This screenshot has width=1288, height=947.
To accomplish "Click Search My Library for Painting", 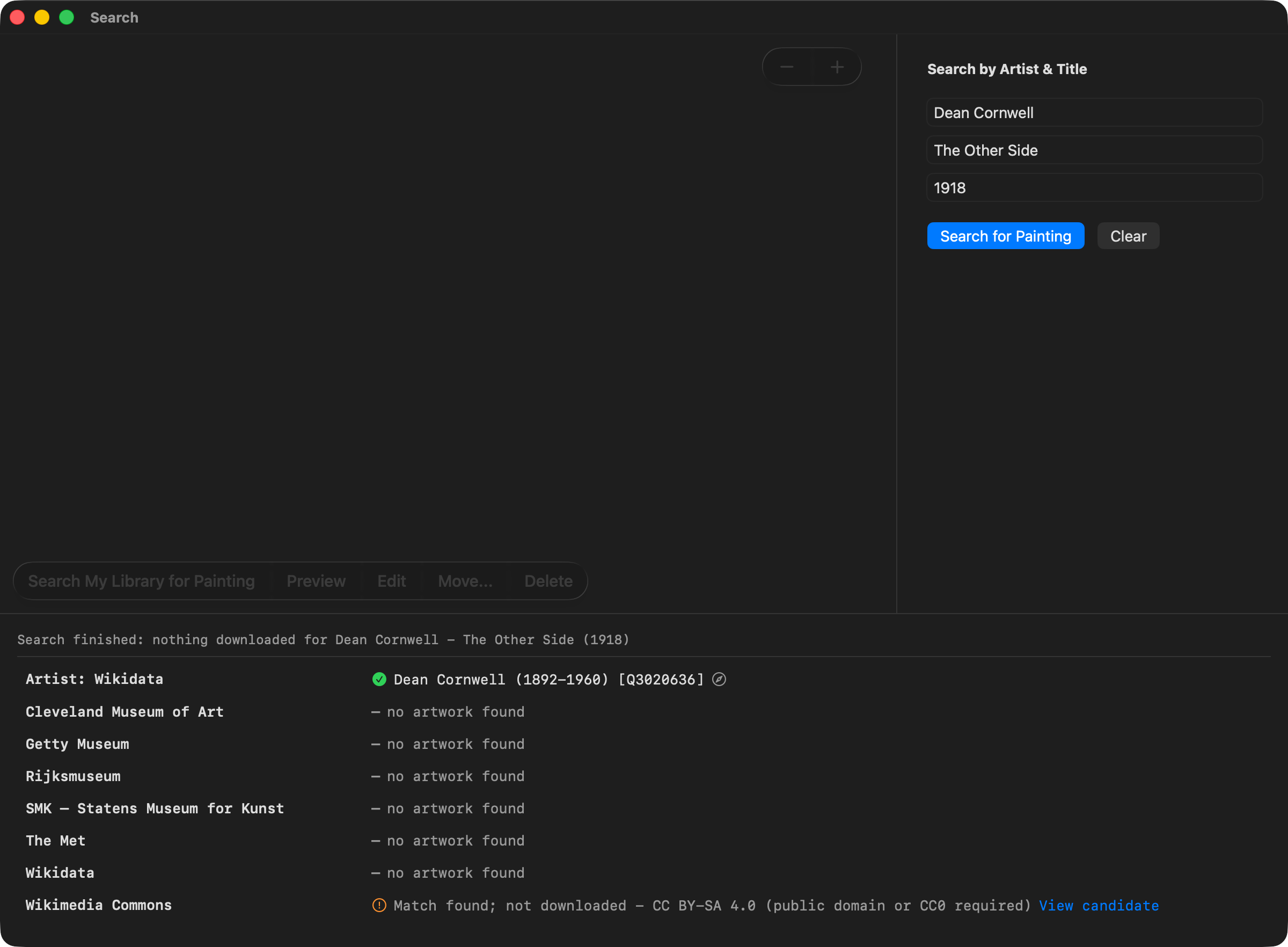I will point(142,581).
